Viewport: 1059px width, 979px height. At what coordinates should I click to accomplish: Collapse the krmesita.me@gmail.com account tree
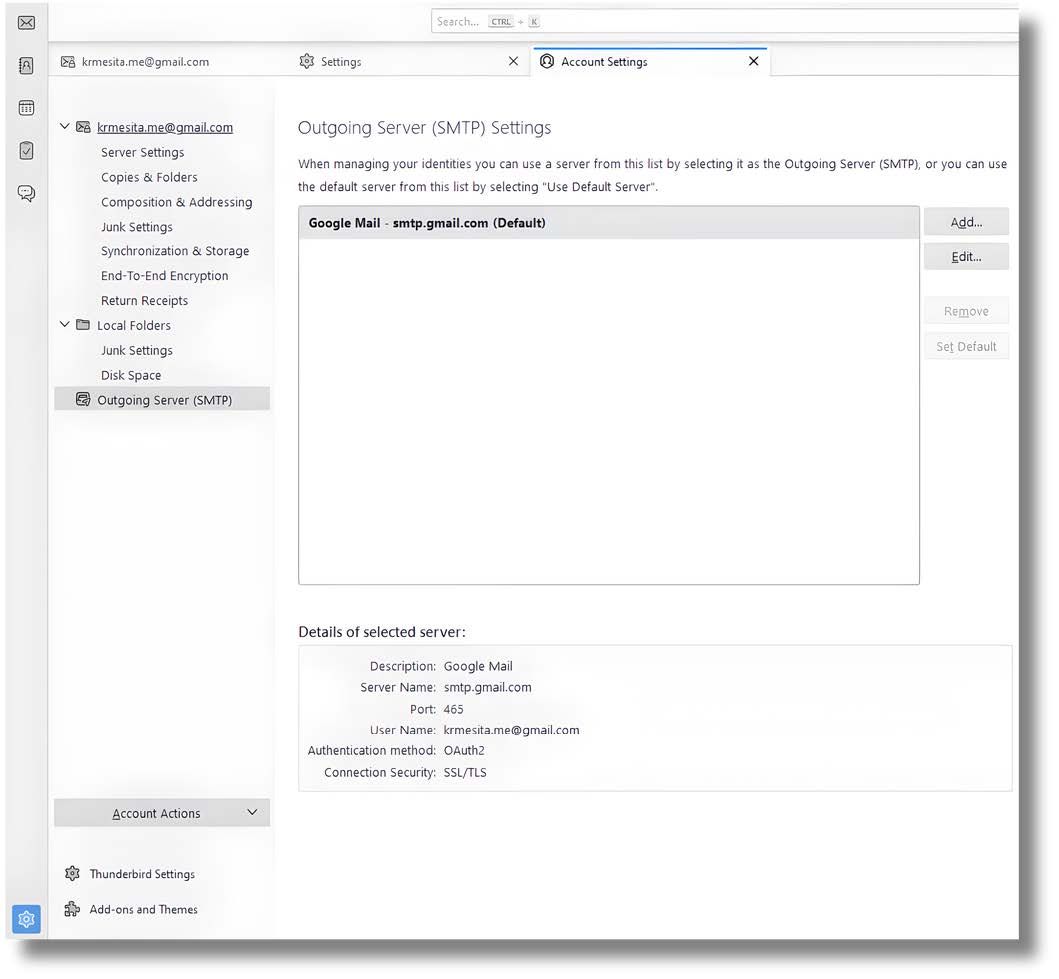[x=64, y=126]
